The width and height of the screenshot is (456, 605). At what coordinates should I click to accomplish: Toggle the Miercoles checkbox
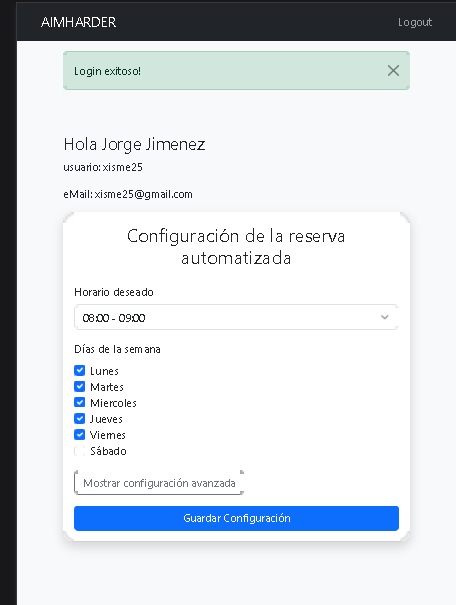(x=79, y=402)
